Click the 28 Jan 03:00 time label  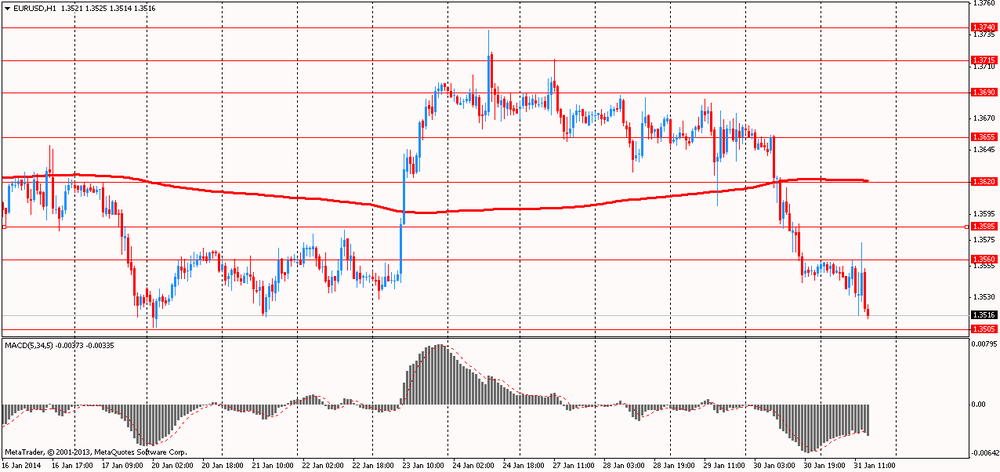(626, 466)
